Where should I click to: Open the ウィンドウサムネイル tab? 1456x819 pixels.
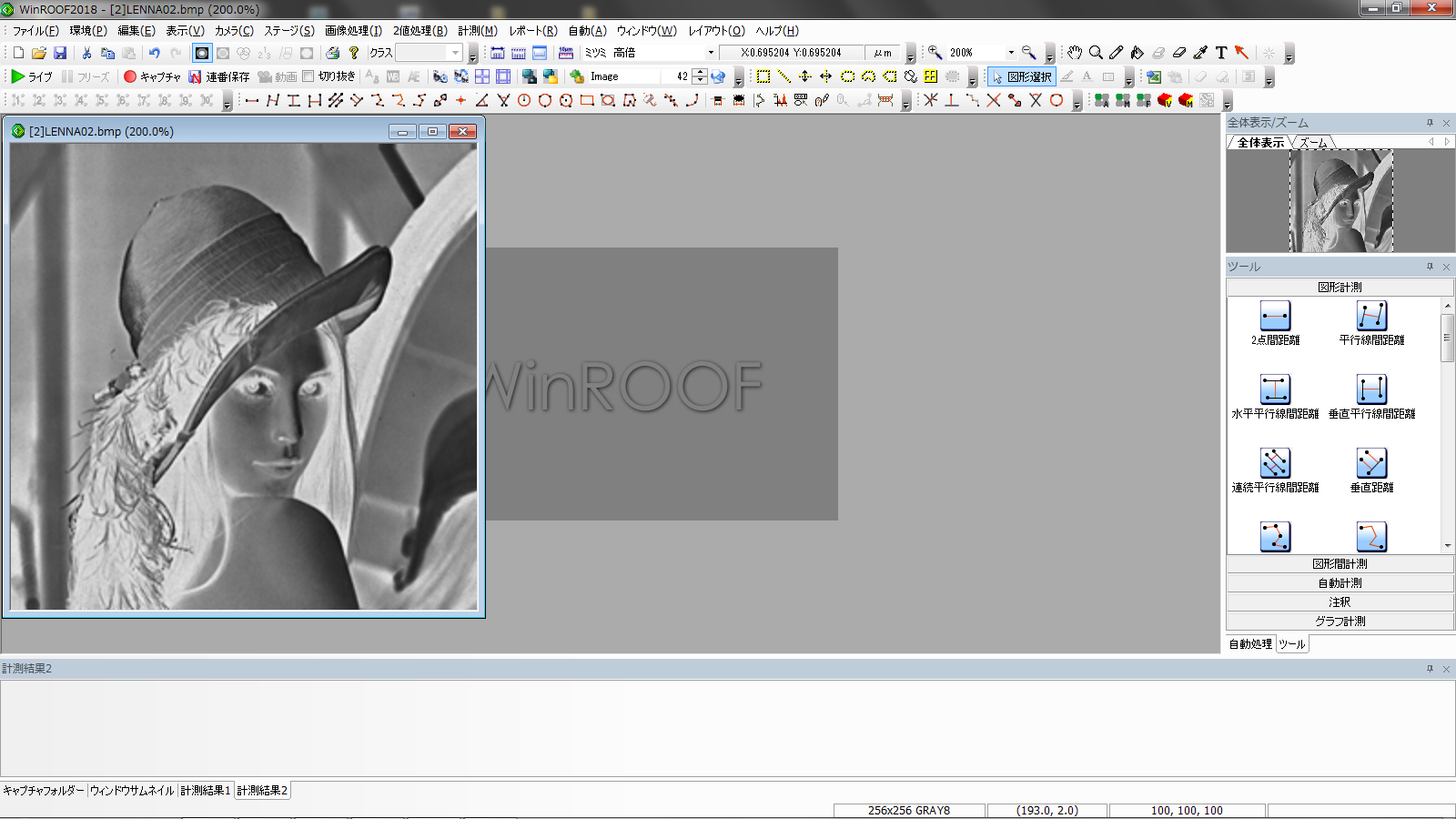pos(132,791)
